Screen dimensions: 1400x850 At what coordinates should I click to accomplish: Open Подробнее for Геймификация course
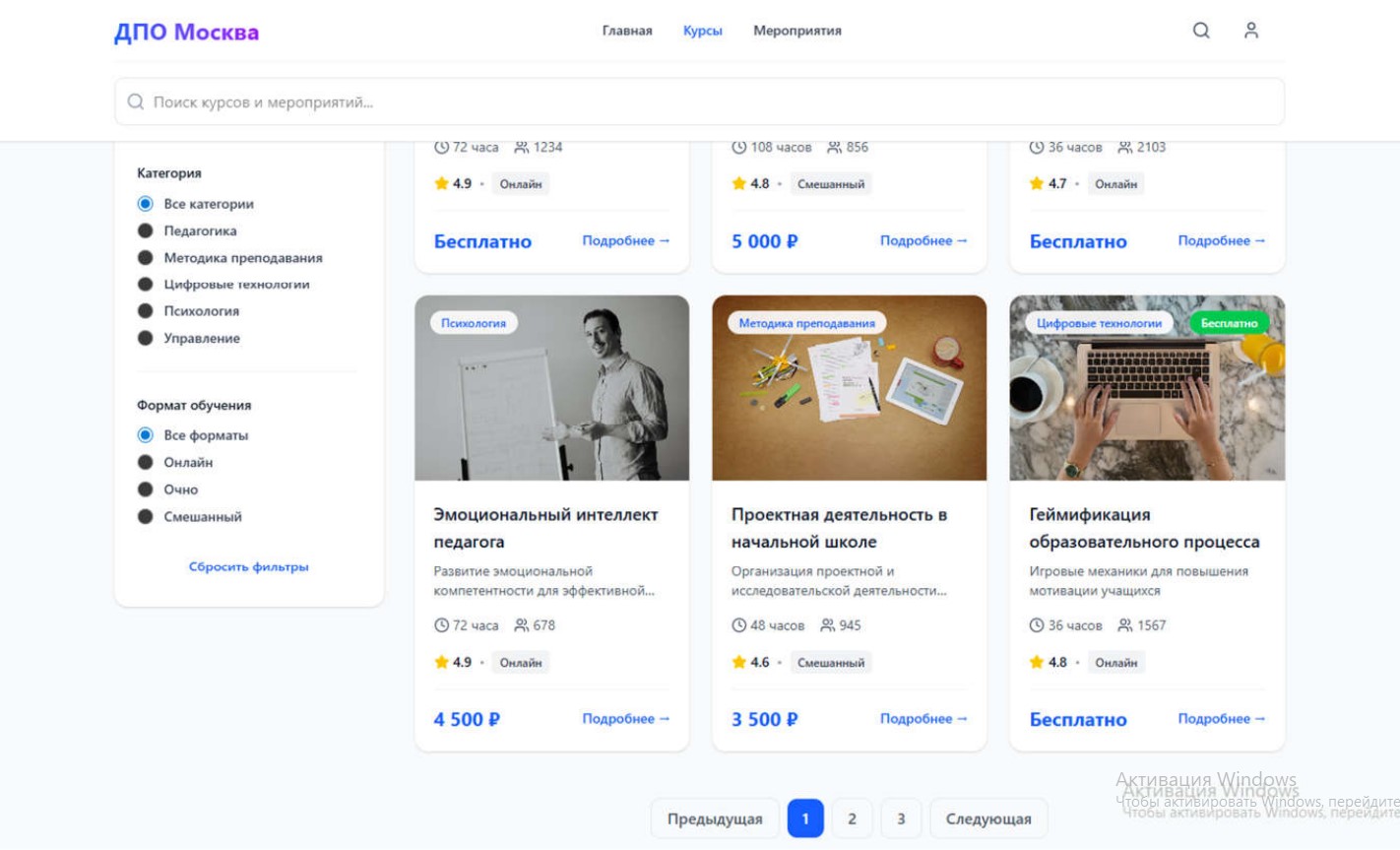click(x=1222, y=719)
